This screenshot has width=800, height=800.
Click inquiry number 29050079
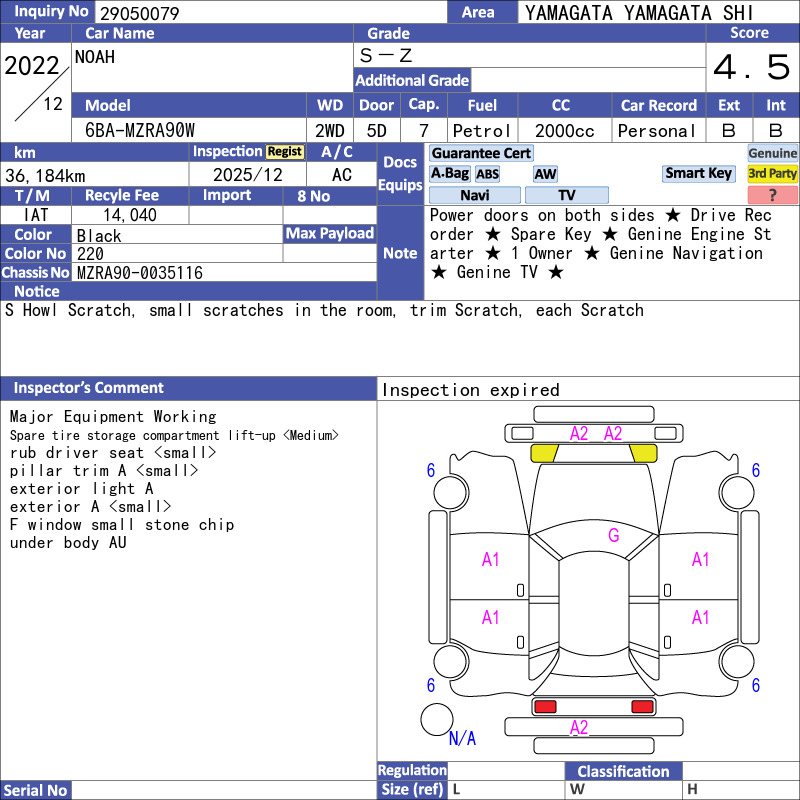pyautogui.click(x=140, y=14)
